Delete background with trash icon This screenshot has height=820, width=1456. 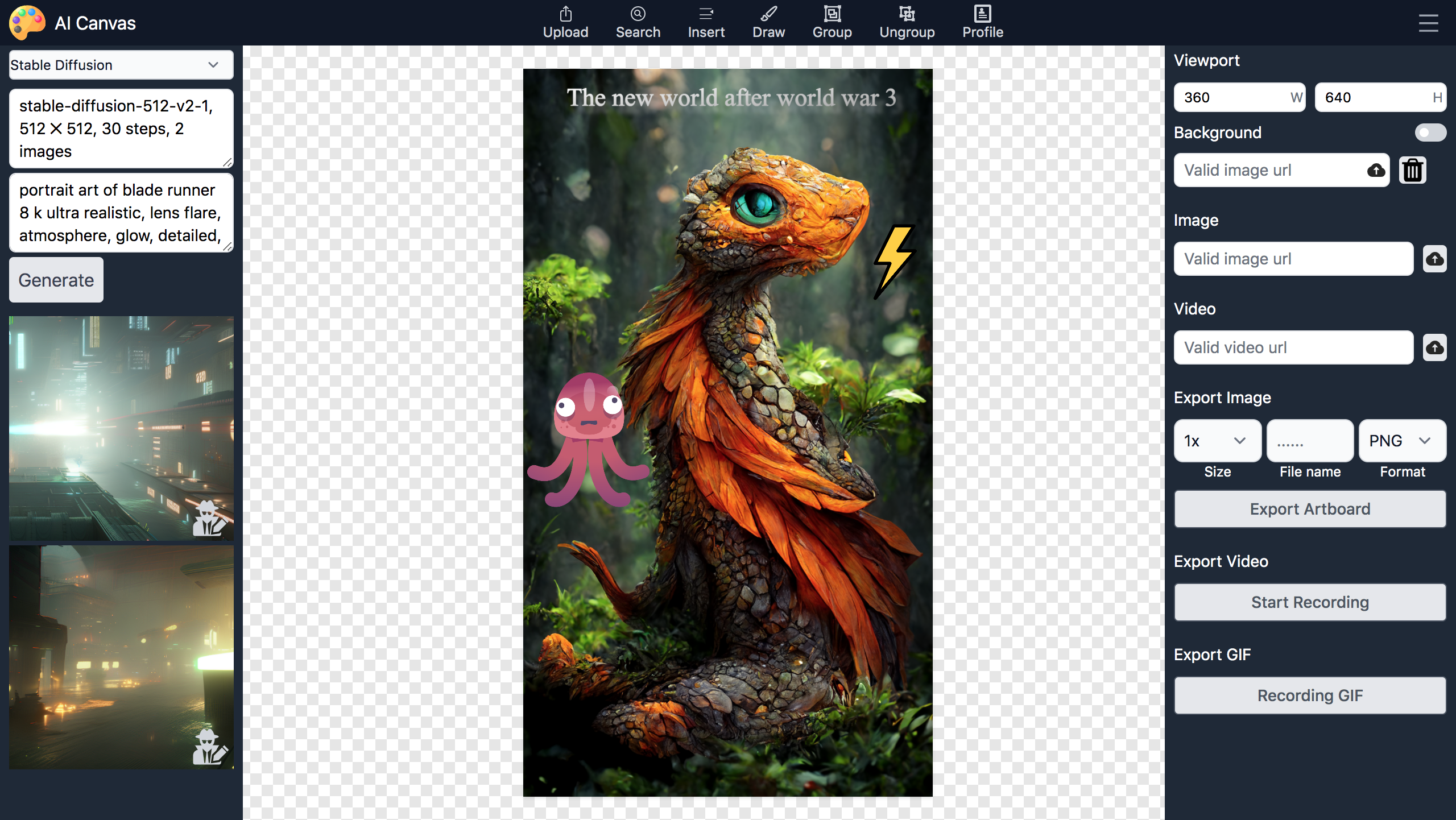click(1413, 170)
